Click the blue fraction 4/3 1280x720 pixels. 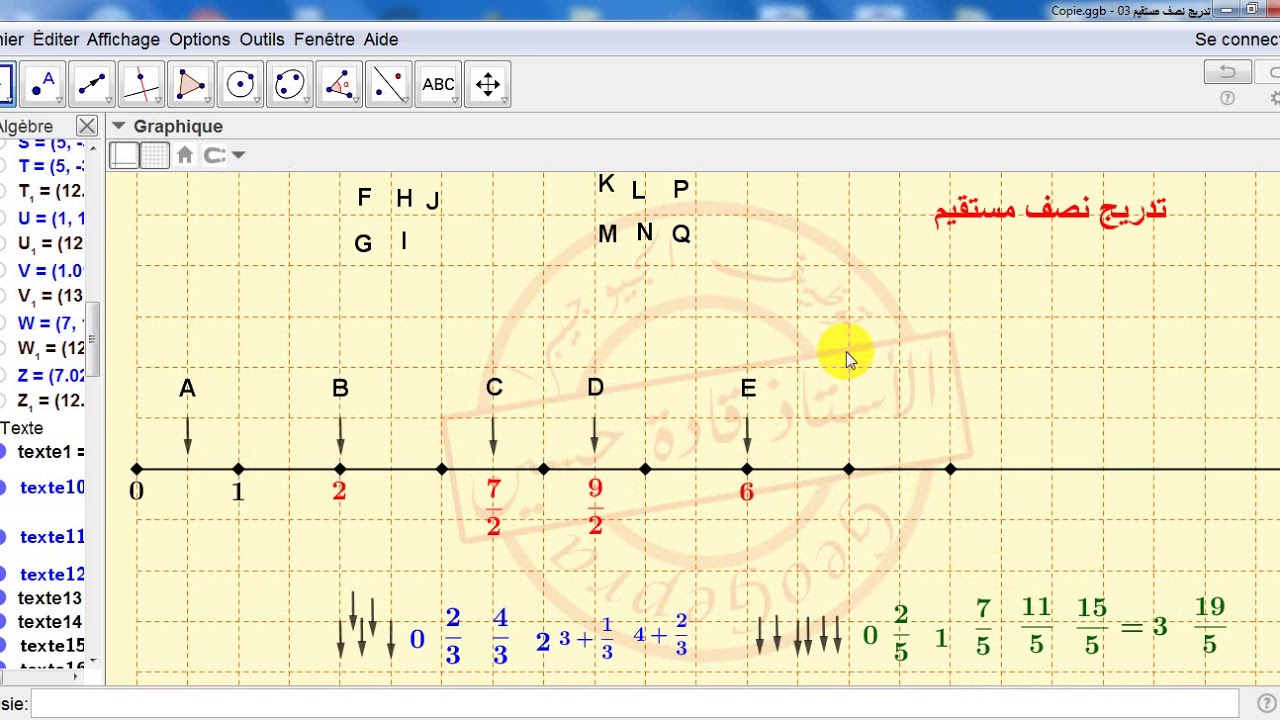(500, 635)
